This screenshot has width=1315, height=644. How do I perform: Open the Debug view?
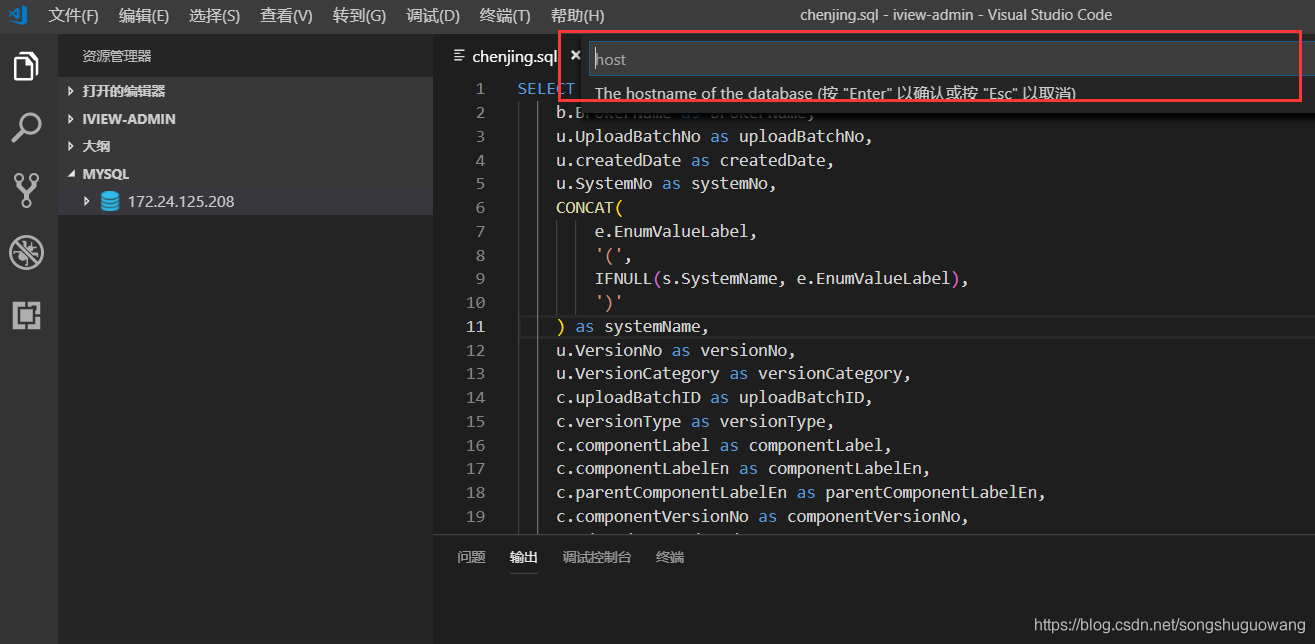(x=25, y=252)
